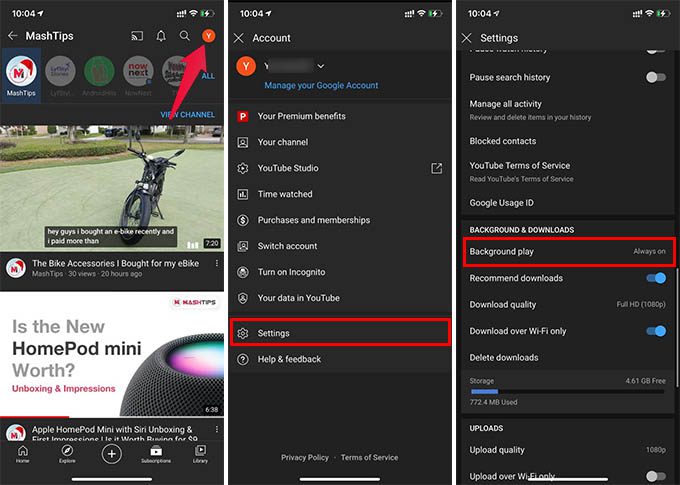This screenshot has width=680, height=485.
Task: Open the Terms of Service footer link
Action: [x=369, y=457]
